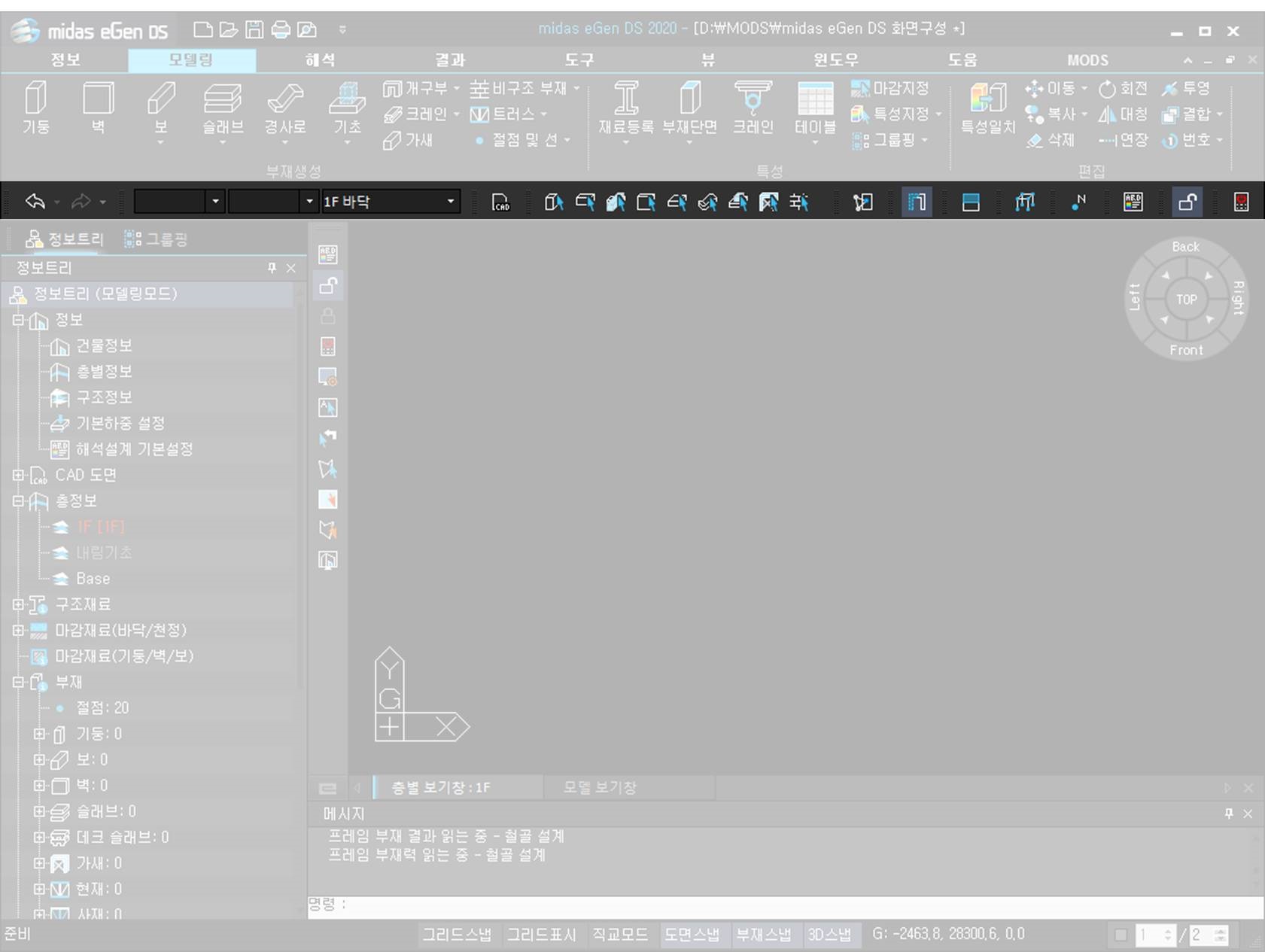
Task: Click the 대칭 mirror tool
Action: (1122, 114)
